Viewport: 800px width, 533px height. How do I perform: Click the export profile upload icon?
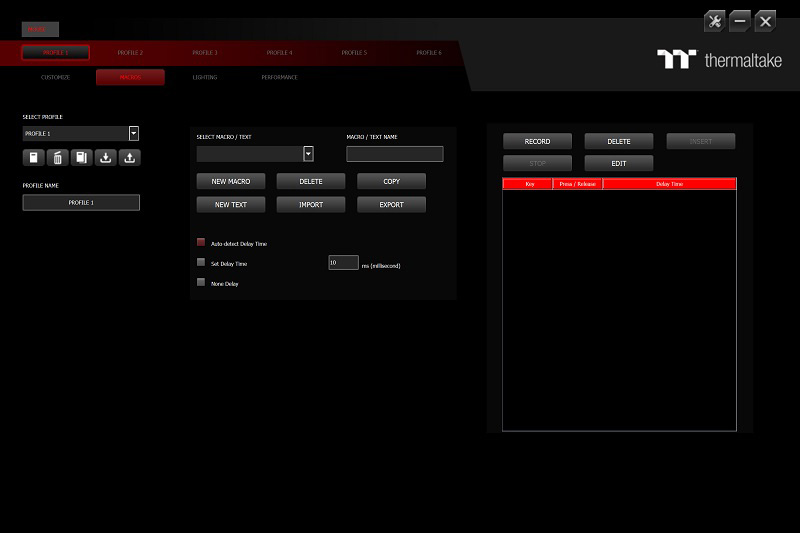pyautogui.click(x=130, y=157)
